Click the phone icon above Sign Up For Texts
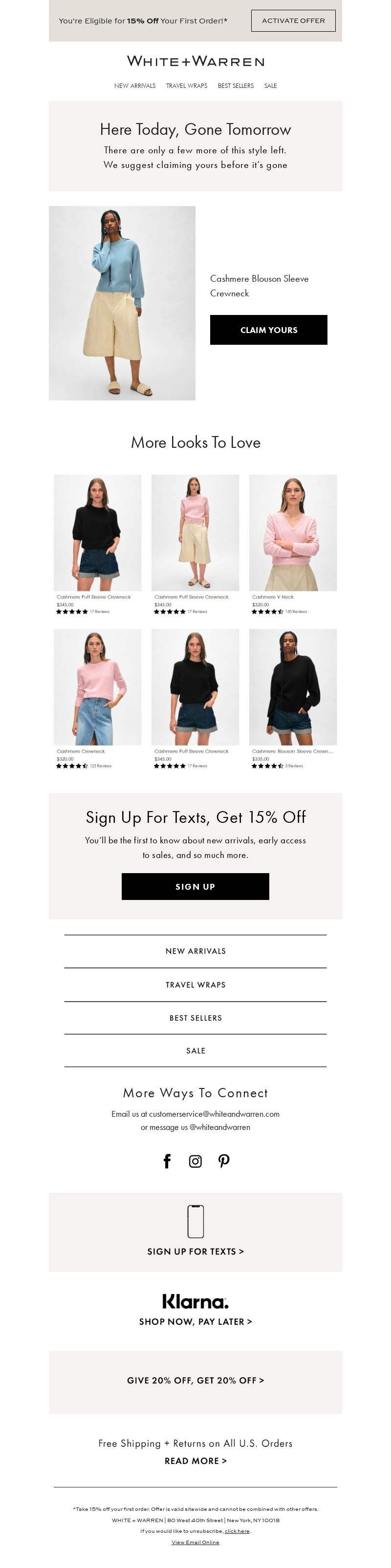Image resolution: width=391 pixels, height=1568 pixels. [x=195, y=1221]
